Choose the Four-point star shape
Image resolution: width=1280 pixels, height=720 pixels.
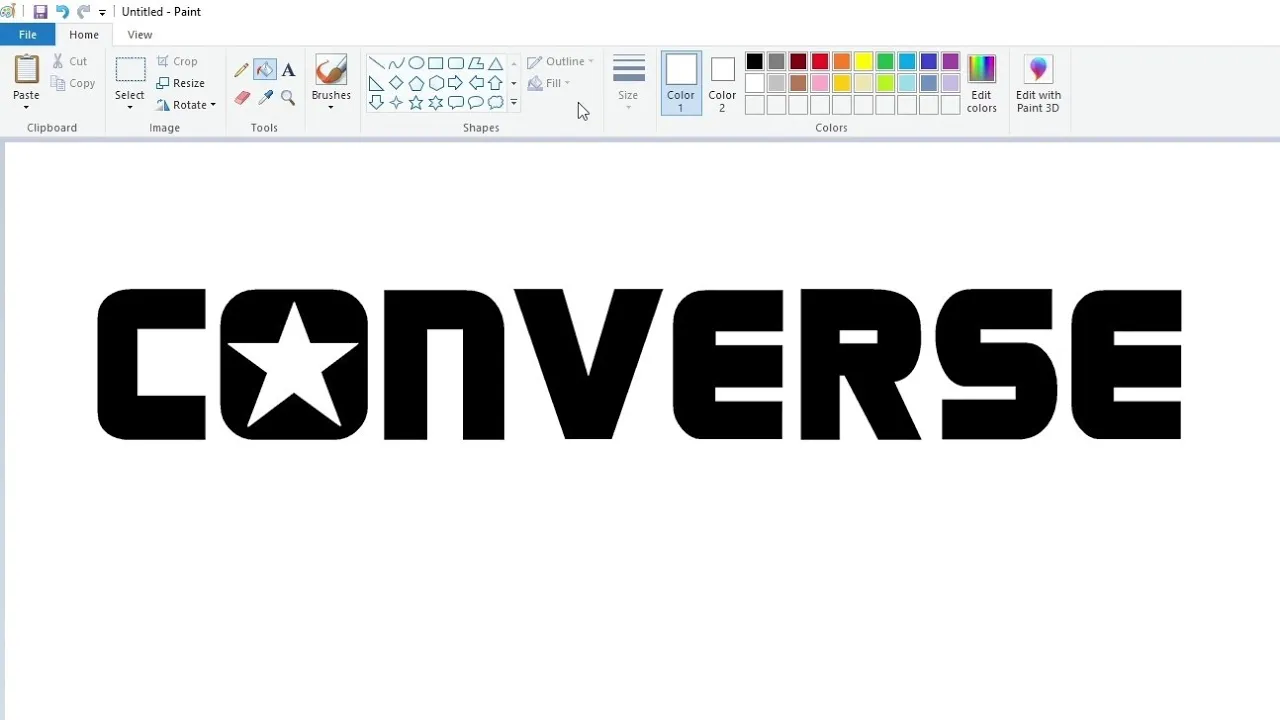tap(396, 102)
